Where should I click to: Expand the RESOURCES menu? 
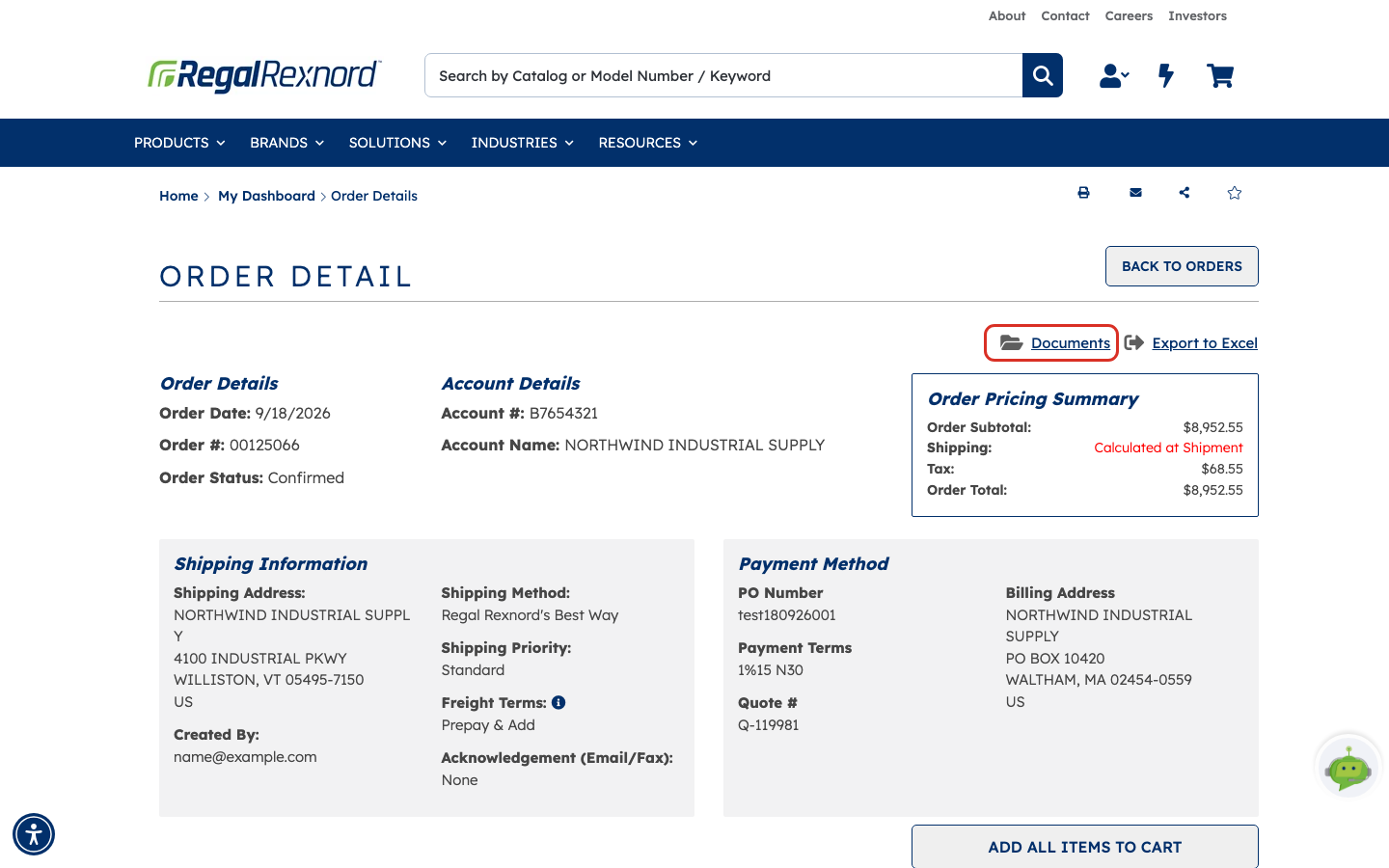coord(647,143)
